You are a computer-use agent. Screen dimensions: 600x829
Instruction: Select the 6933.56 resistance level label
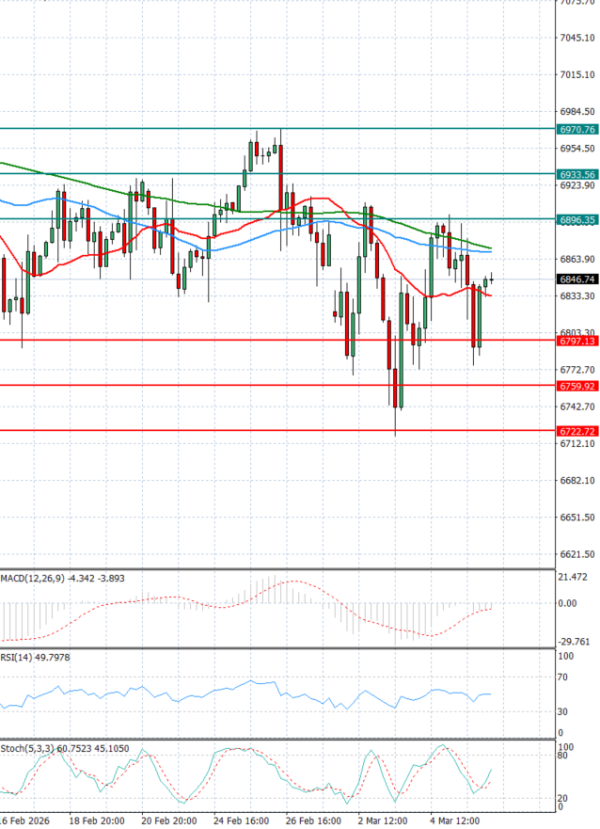pos(578,174)
